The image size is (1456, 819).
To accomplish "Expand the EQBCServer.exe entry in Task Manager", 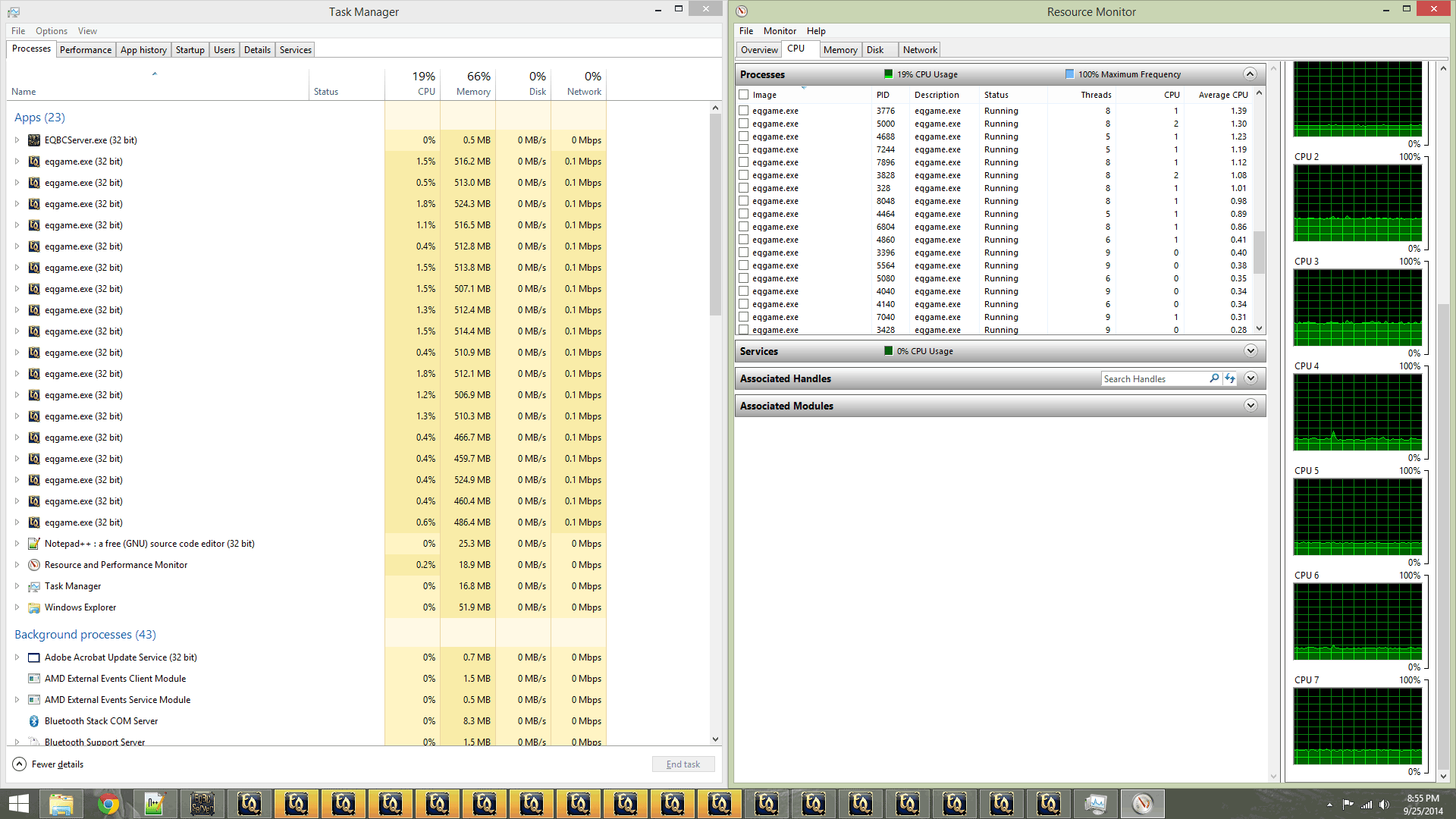I will [x=17, y=140].
